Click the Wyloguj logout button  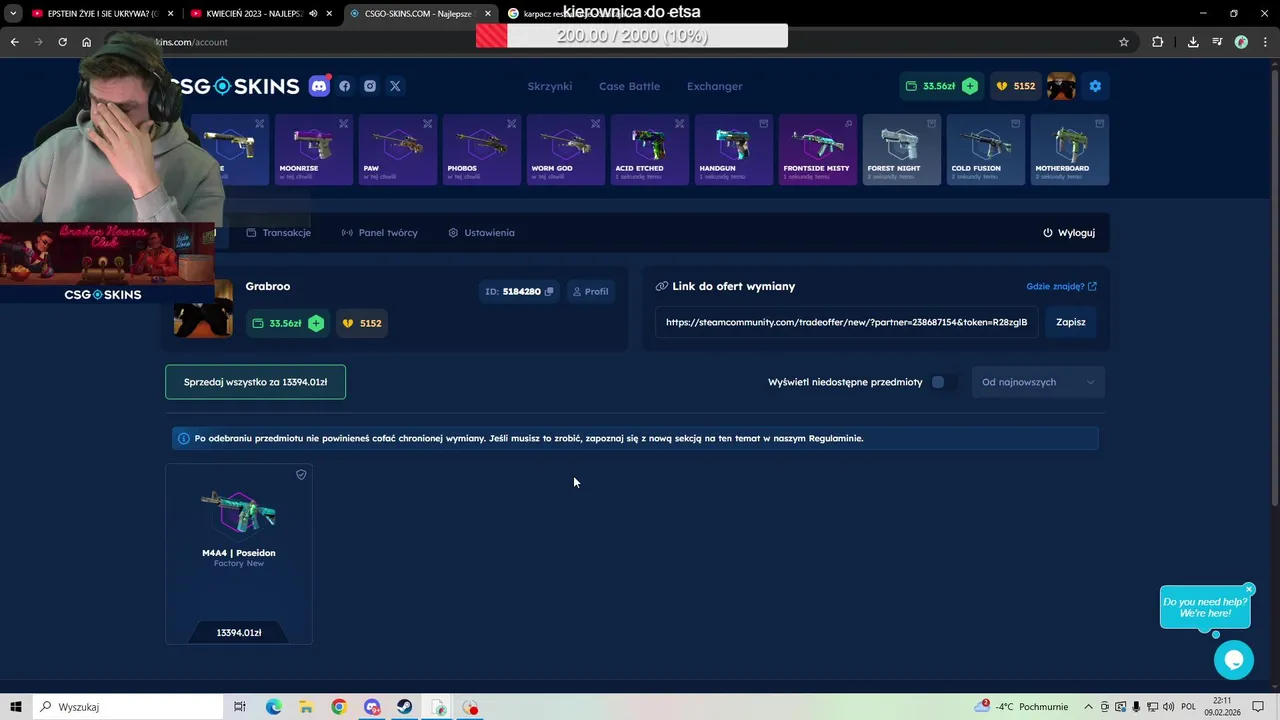(x=1069, y=233)
